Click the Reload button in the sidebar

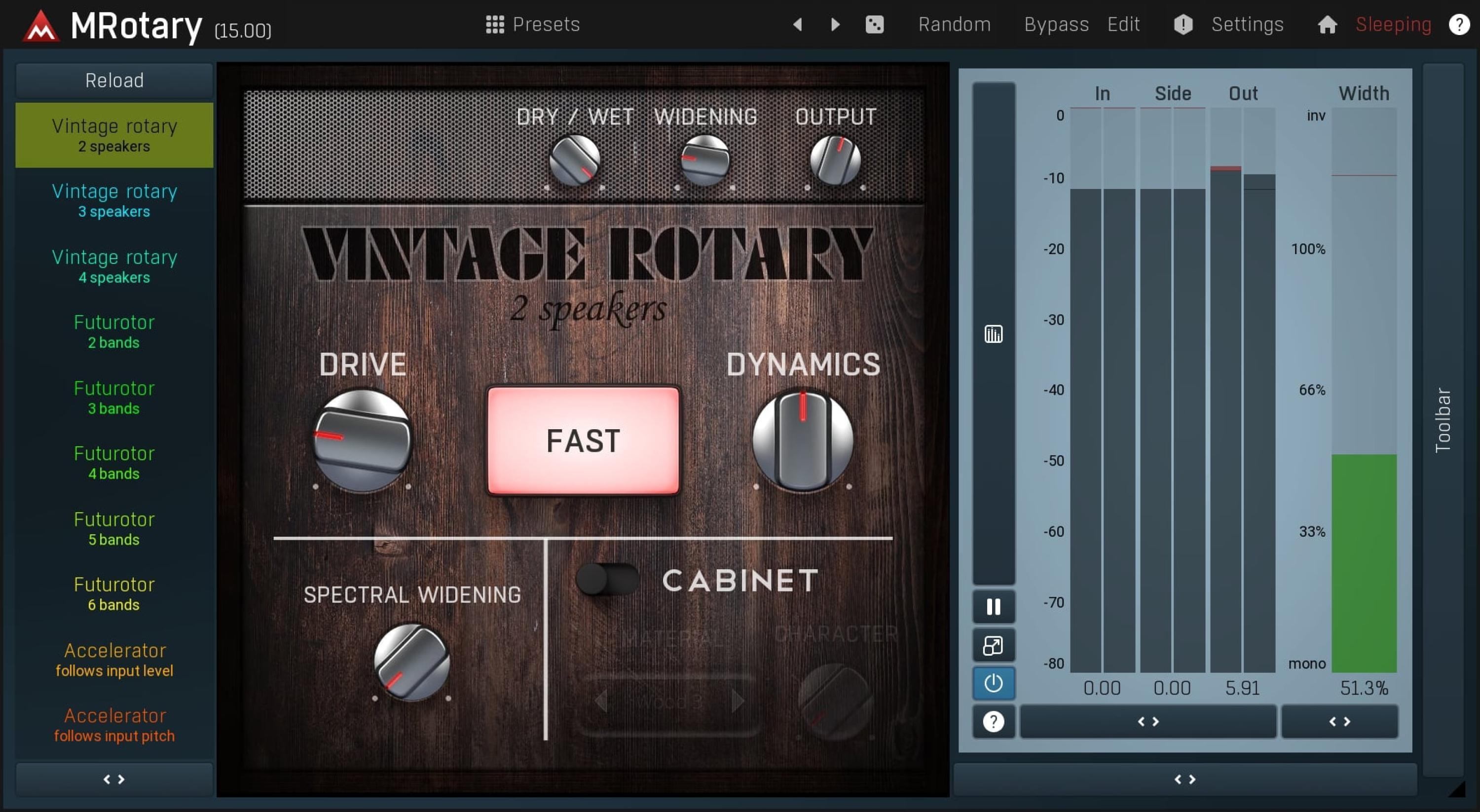click(114, 80)
